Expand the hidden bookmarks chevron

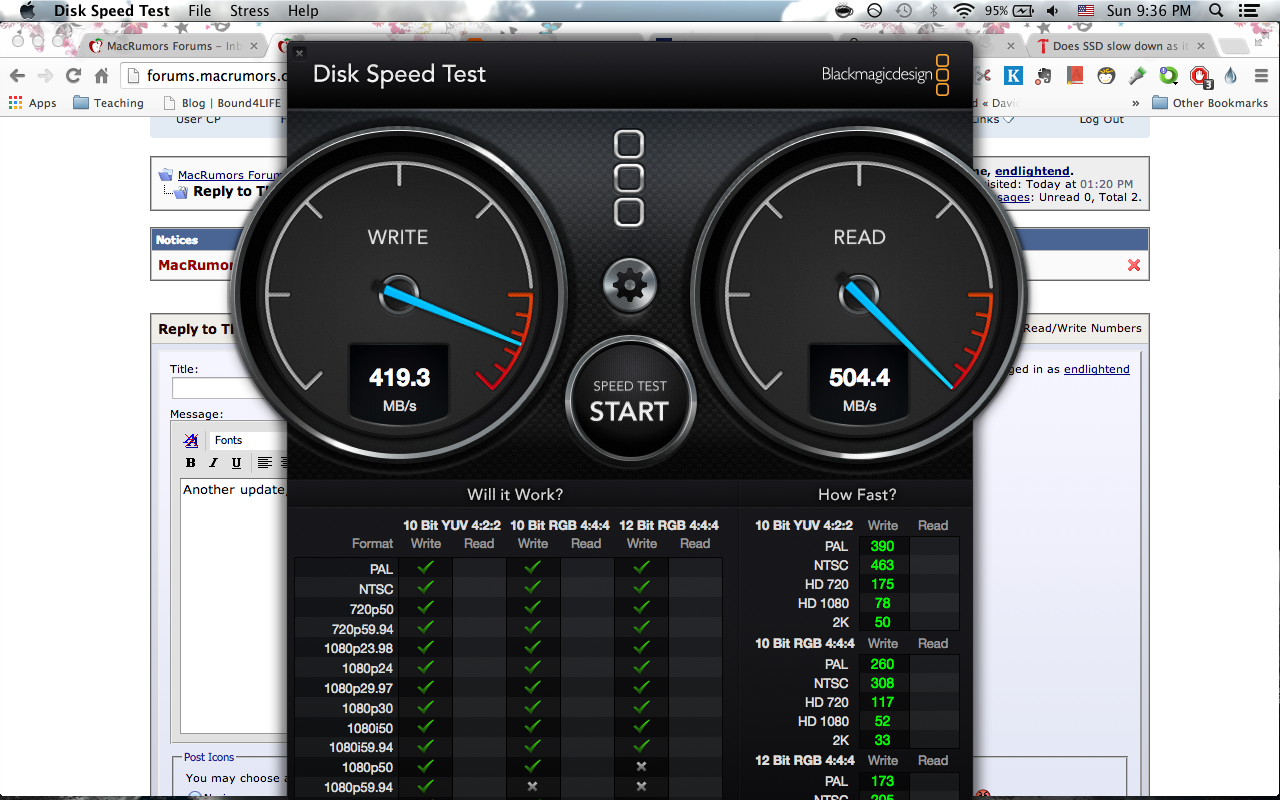point(1136,103)
